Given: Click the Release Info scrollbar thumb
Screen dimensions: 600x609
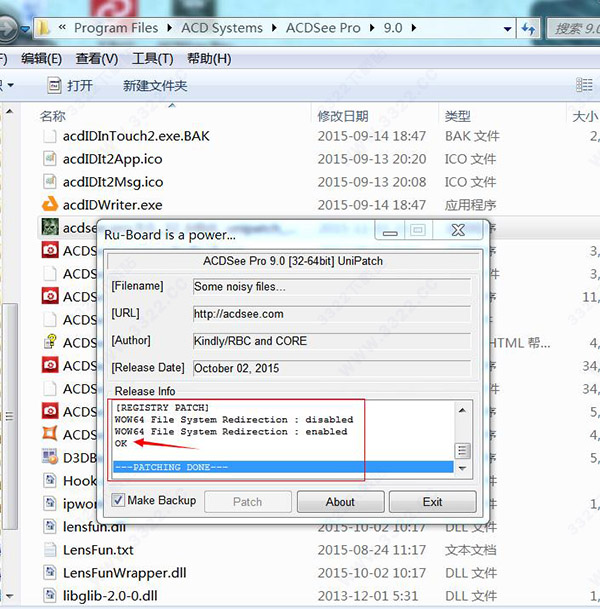Looking at the screenshot, I should (462, 451).
